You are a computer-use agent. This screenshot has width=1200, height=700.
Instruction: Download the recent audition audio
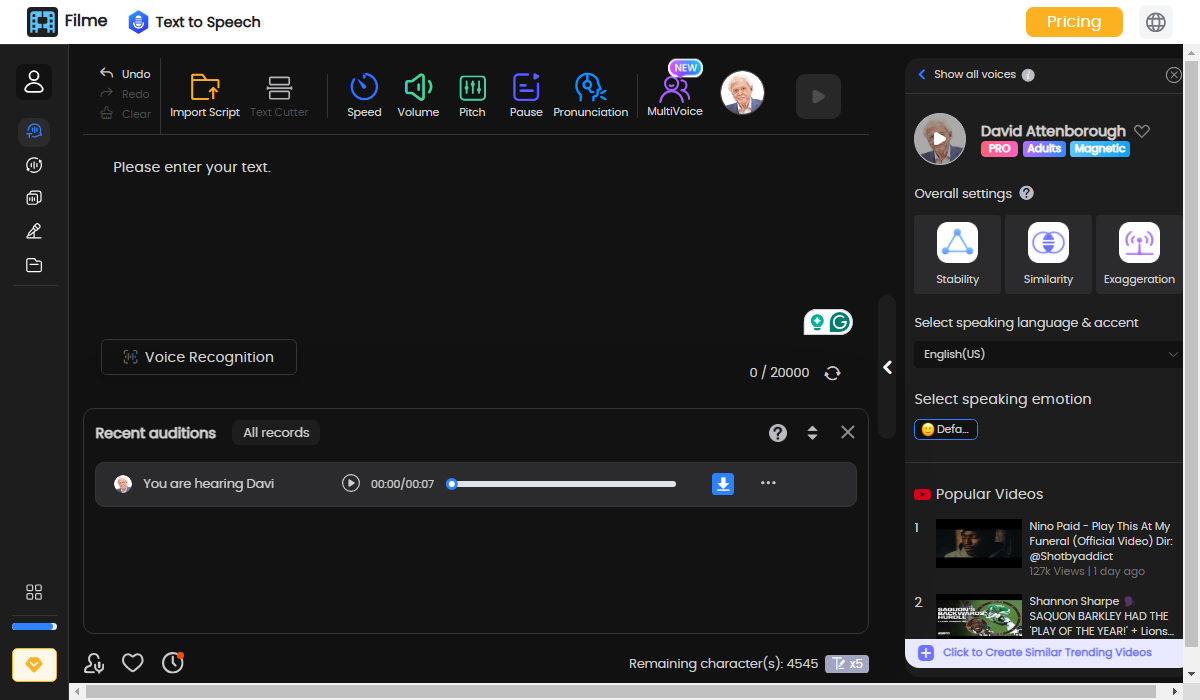[x=723, y=484]
